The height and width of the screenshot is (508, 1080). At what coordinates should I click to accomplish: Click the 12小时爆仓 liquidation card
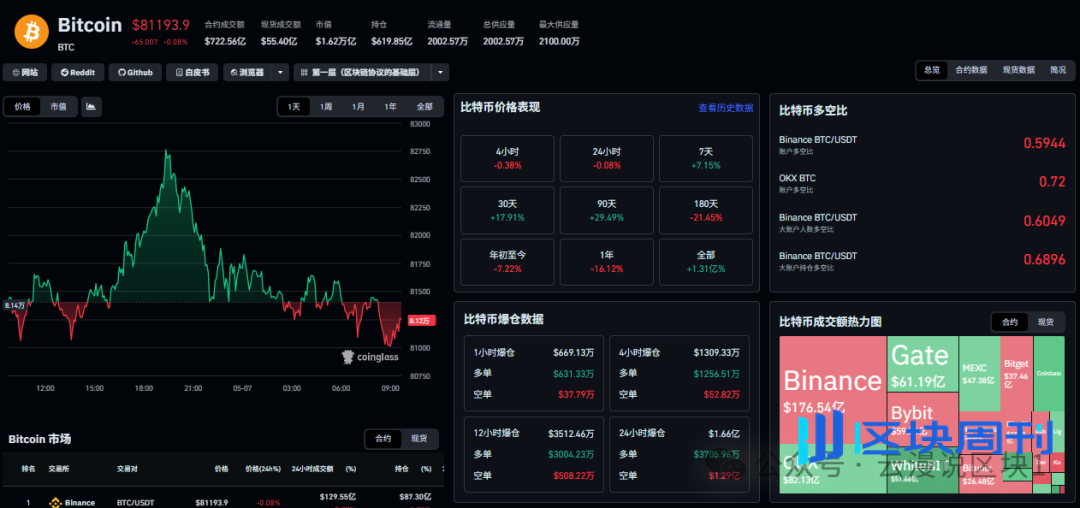(x=534, y=454)
